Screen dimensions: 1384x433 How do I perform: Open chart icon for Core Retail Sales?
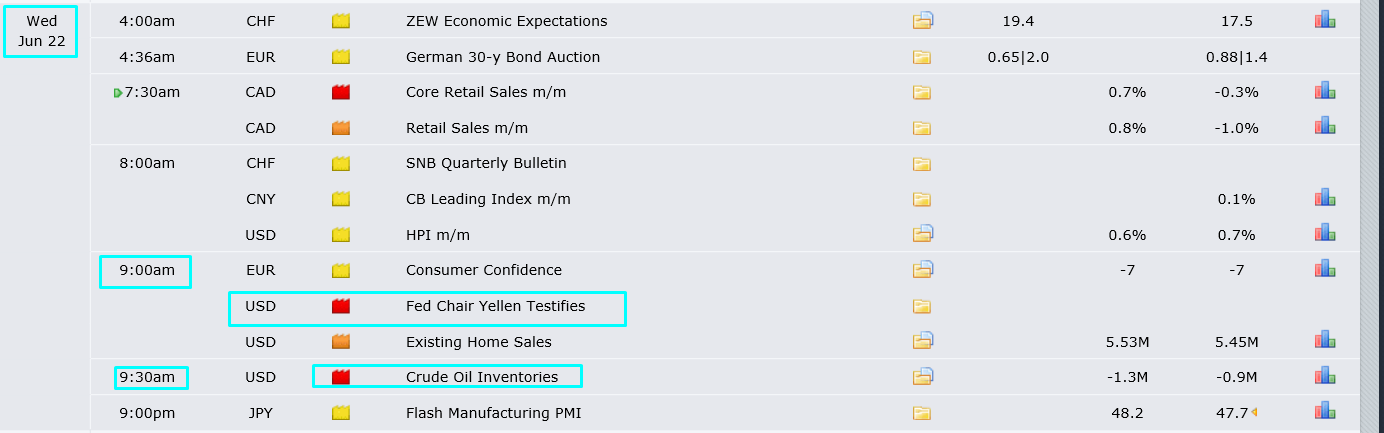(x=1325, y=92)
